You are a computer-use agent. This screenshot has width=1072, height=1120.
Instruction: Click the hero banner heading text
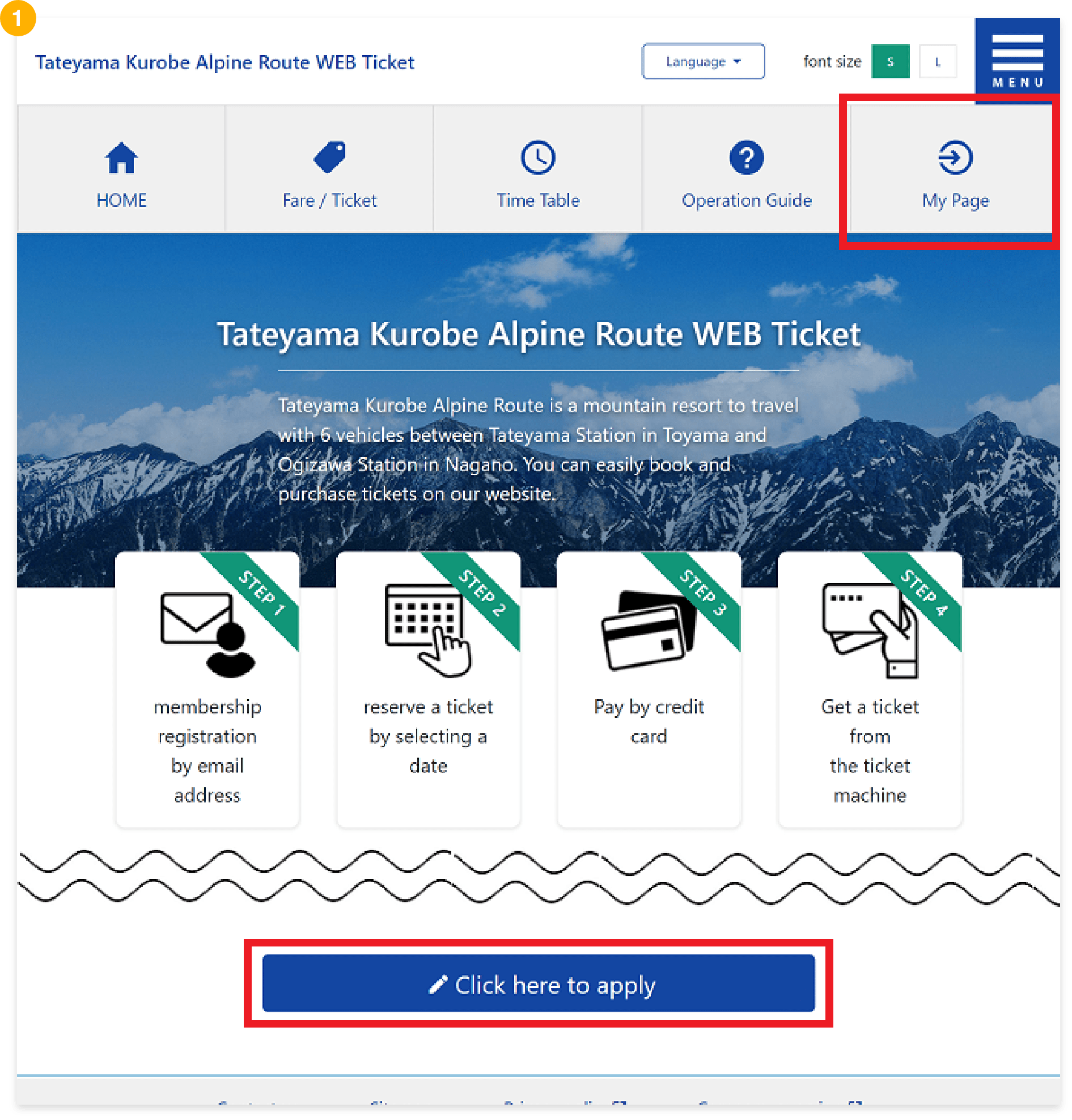538,333
